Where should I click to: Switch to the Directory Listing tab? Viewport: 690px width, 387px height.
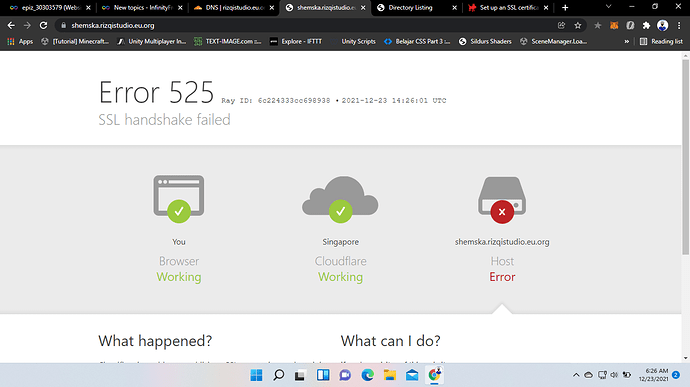[x=411, y=7]
